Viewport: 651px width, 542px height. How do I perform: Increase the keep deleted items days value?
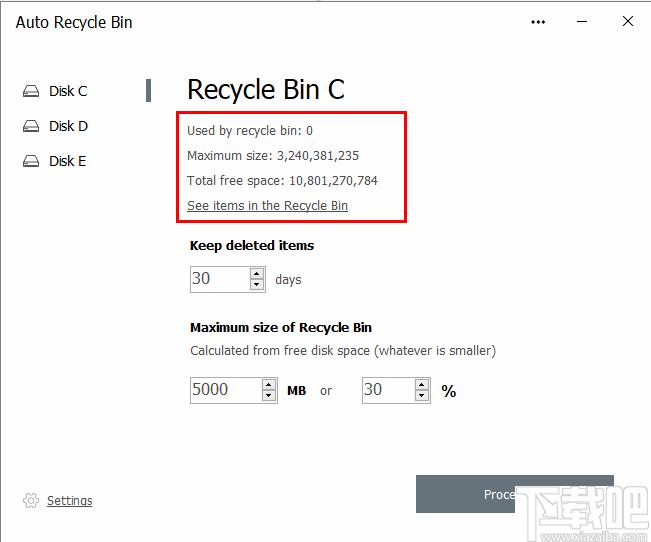[x=257, y=274]
